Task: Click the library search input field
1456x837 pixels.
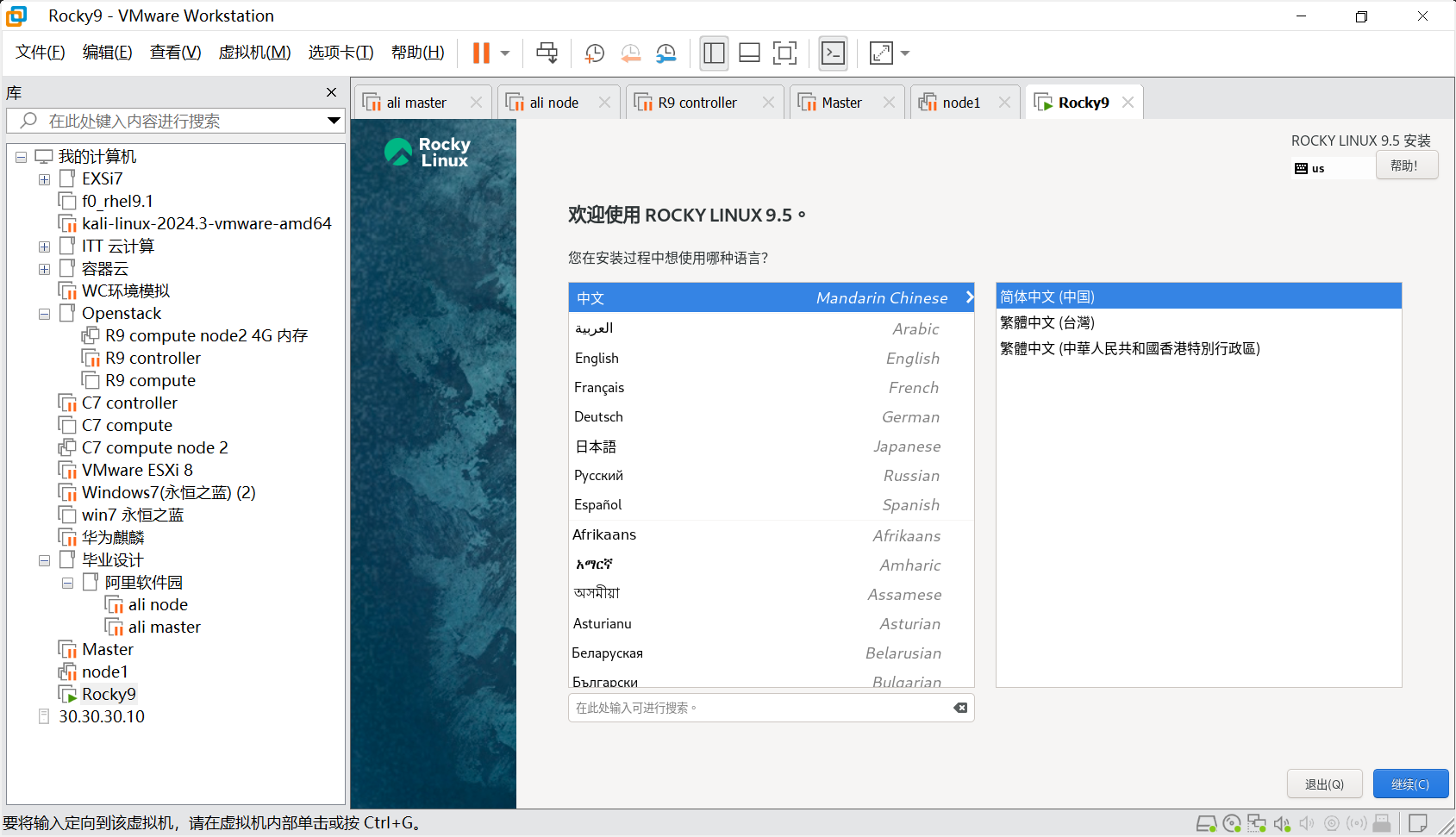Action: 164,121
